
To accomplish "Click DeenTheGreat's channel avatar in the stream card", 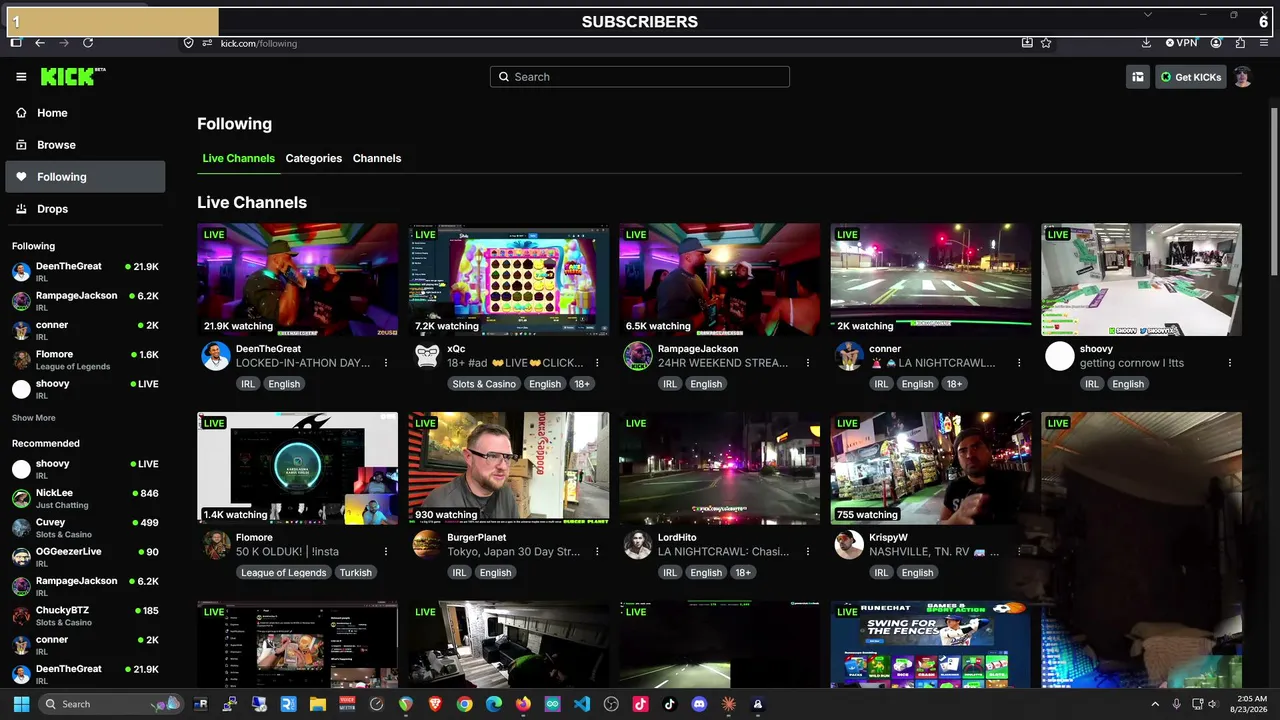I will [216, 356].
